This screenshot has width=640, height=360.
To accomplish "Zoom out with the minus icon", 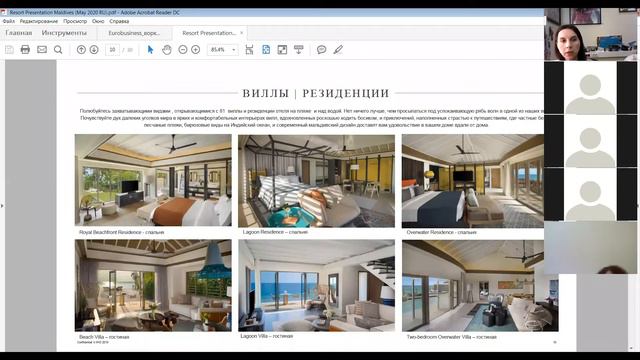I will pos(183,50).
